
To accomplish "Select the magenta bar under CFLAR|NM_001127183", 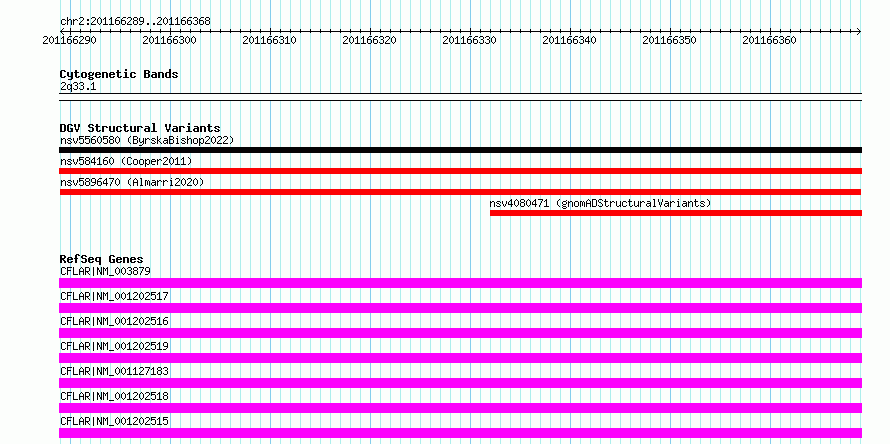I will pos(460,383).
